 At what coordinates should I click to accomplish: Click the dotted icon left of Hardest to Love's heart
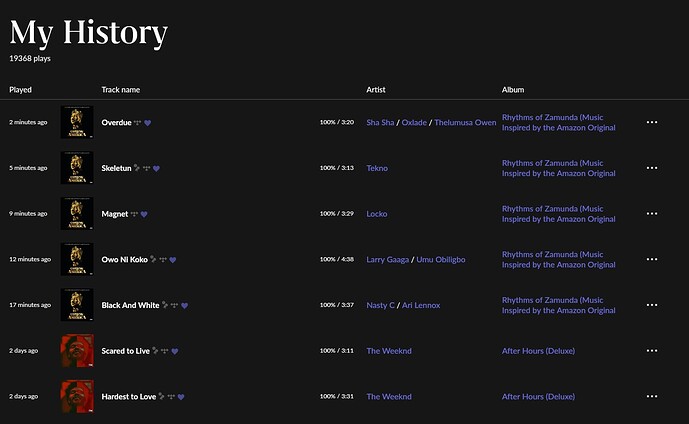(171, 397)
